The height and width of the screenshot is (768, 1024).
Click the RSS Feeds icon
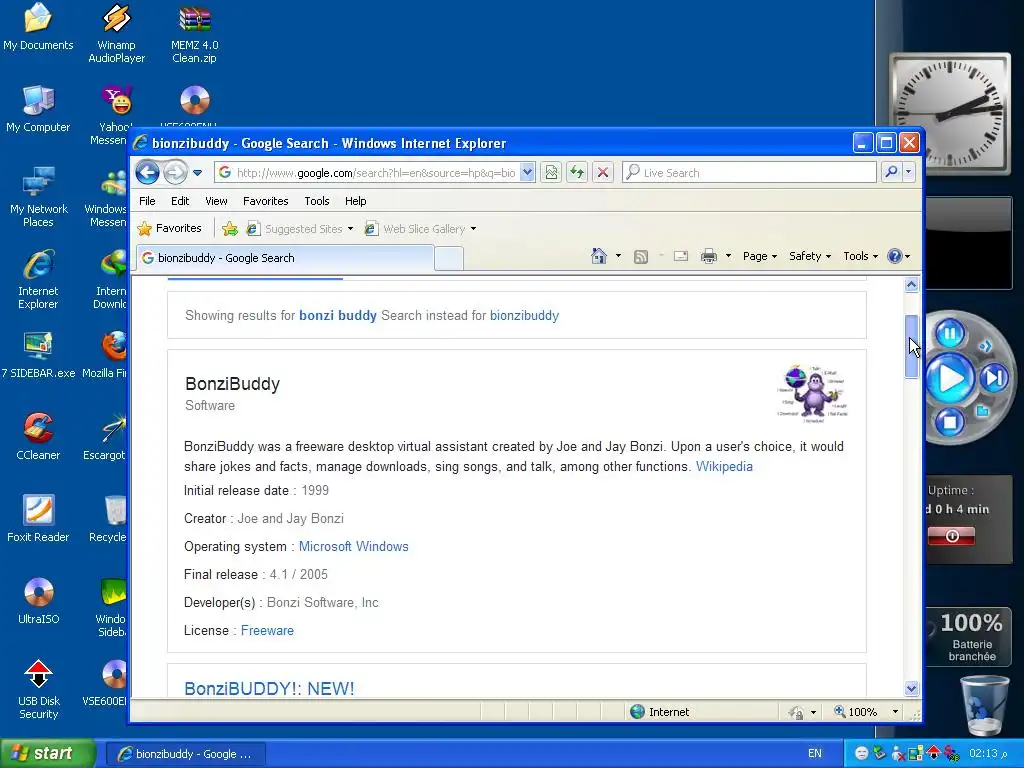[x=641, y=257]
